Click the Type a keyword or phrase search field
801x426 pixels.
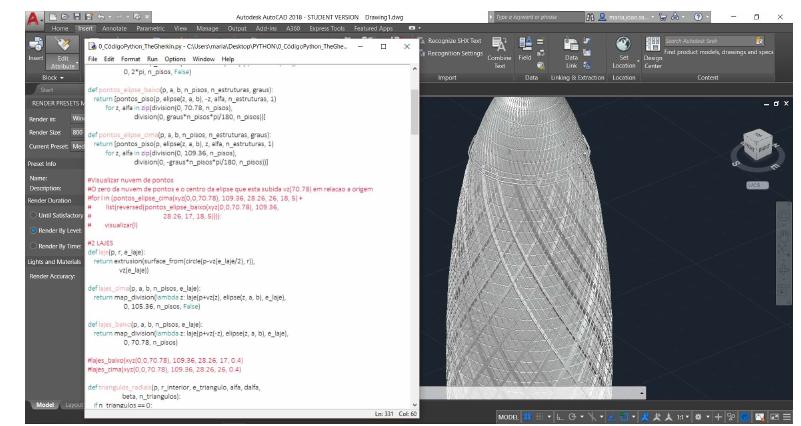[539, 17]
